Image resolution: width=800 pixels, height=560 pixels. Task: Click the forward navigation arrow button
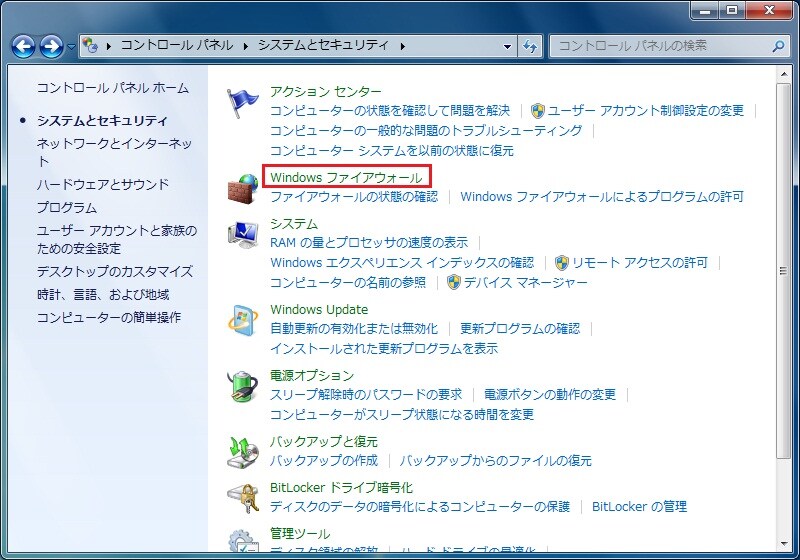pyautogui.click(x=52, y=46)
